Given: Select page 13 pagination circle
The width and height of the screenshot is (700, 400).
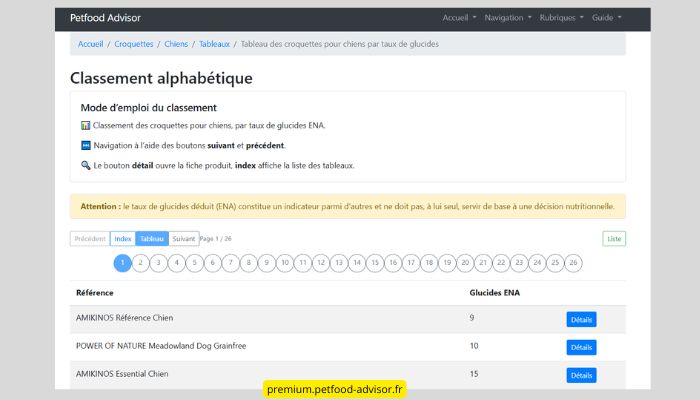Looking at the screenshot, I should click(339, 263).
